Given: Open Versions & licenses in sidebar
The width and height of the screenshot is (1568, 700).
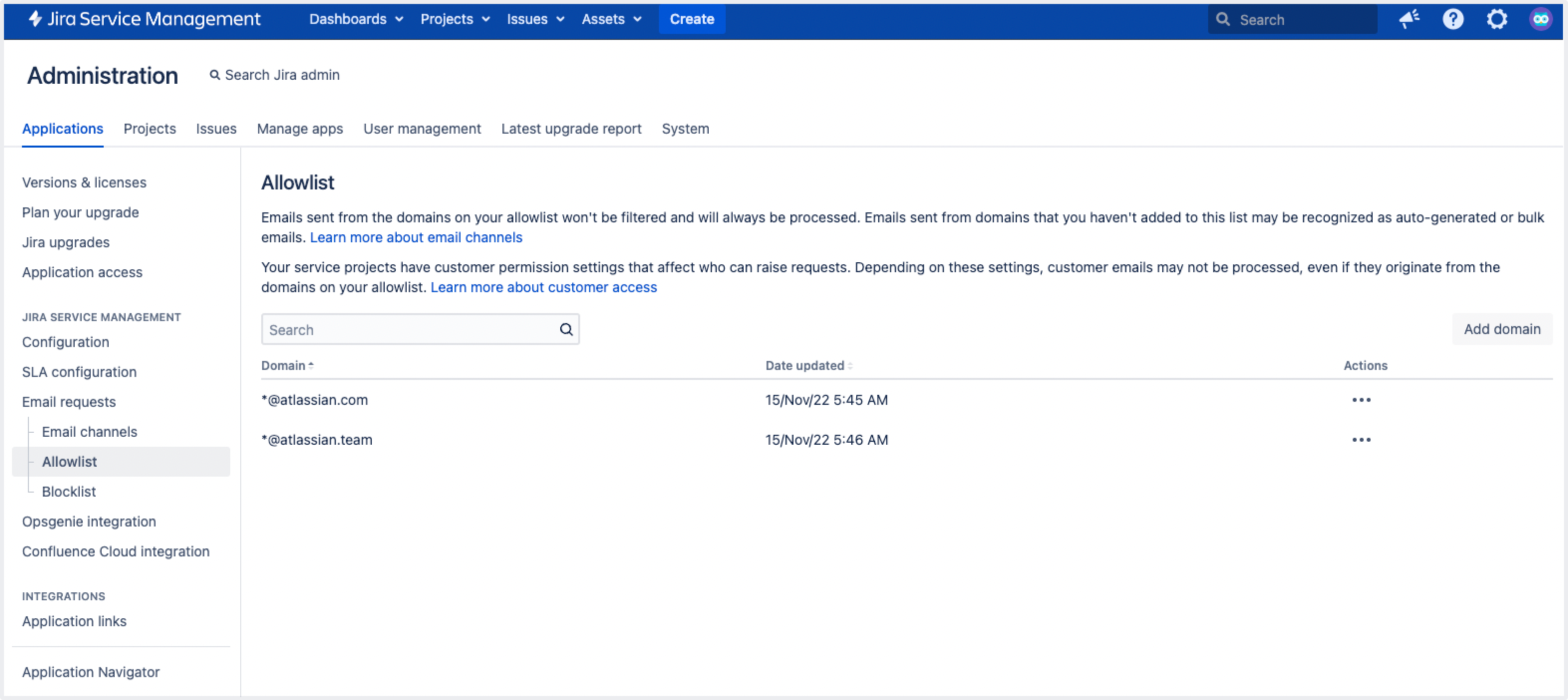Looking at the screenshot, I should (84, 182).
